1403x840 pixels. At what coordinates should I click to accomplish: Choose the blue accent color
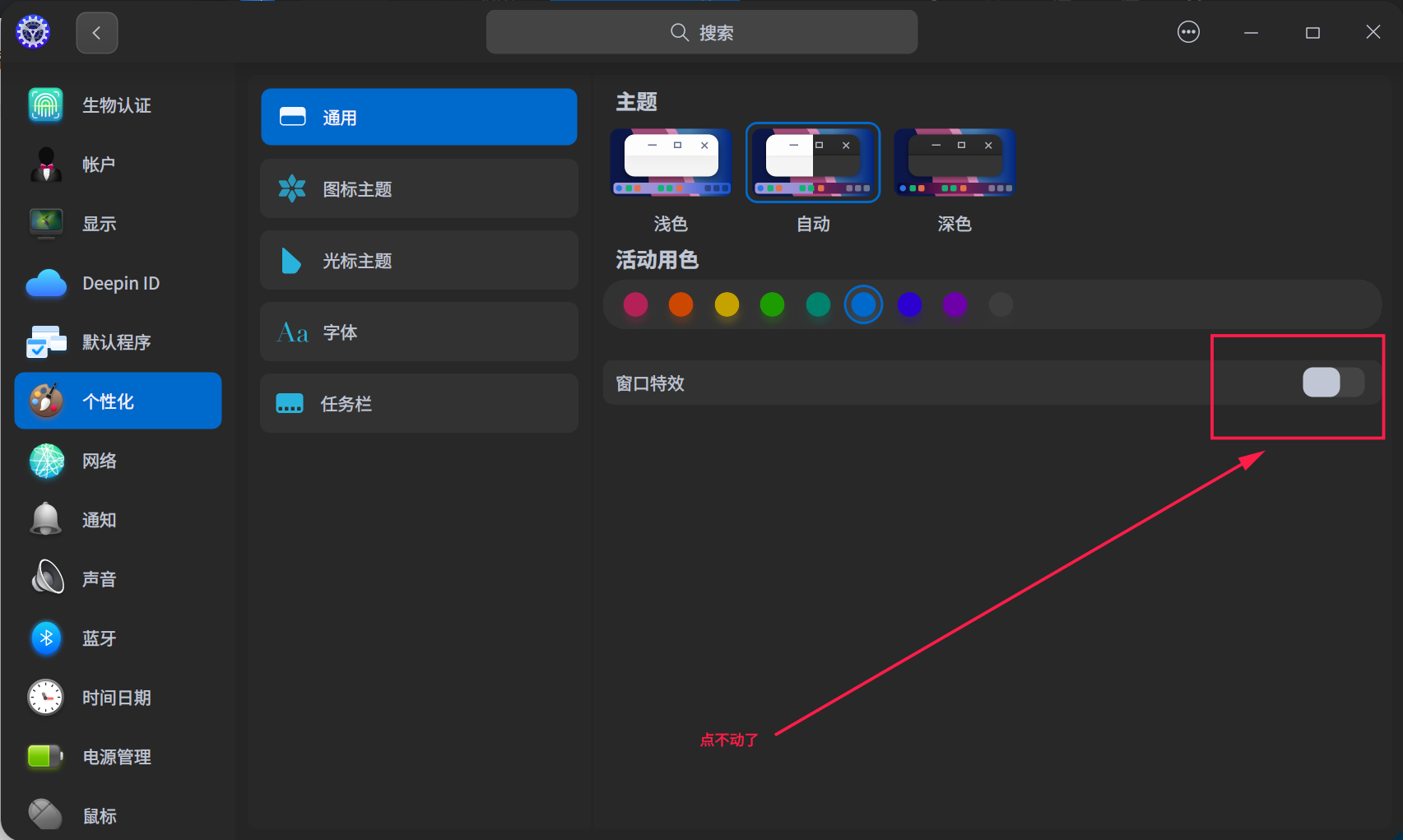click(x=863, y=304)
